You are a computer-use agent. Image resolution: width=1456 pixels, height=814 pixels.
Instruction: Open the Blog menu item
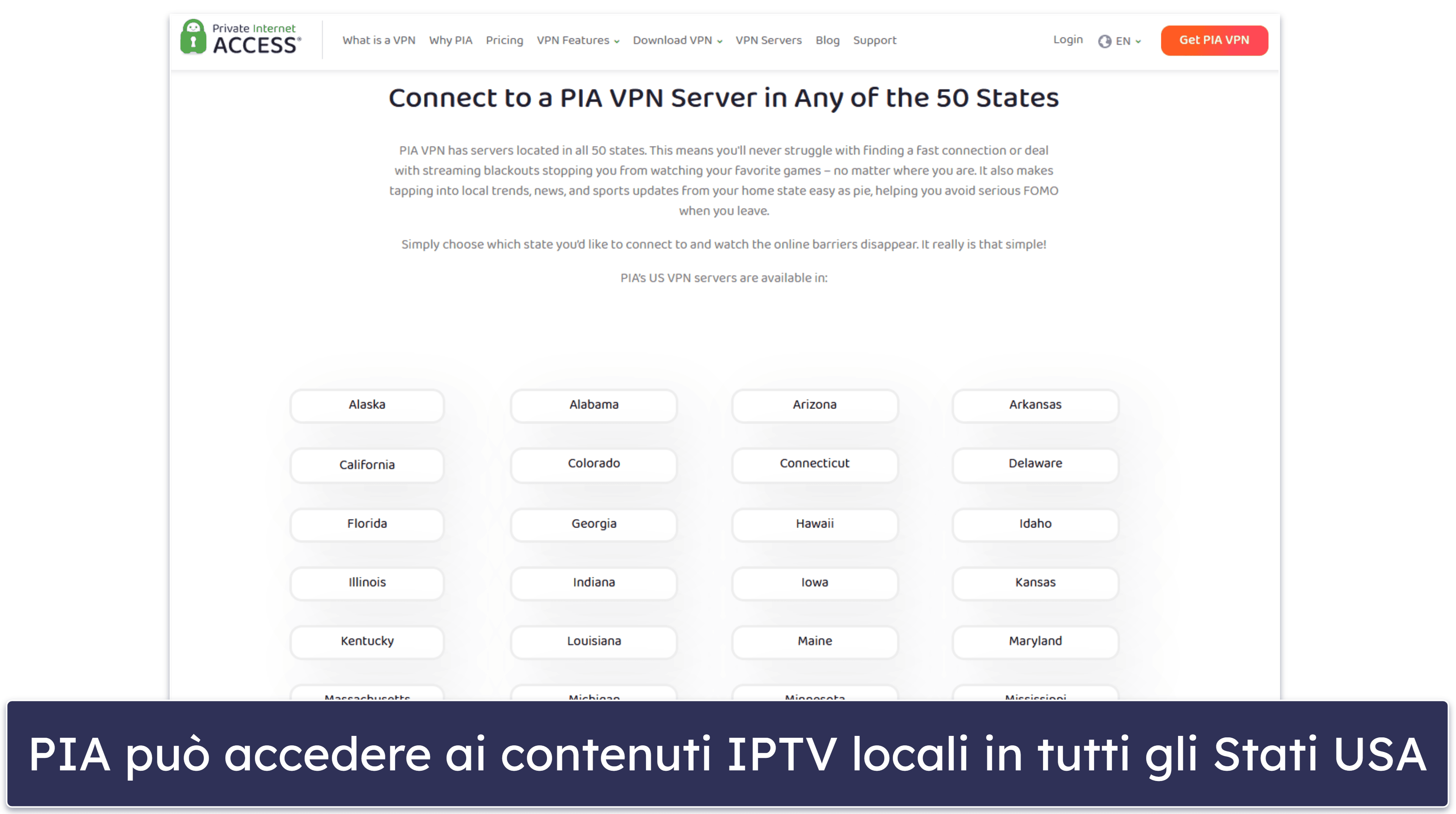[x=827, y=40]
